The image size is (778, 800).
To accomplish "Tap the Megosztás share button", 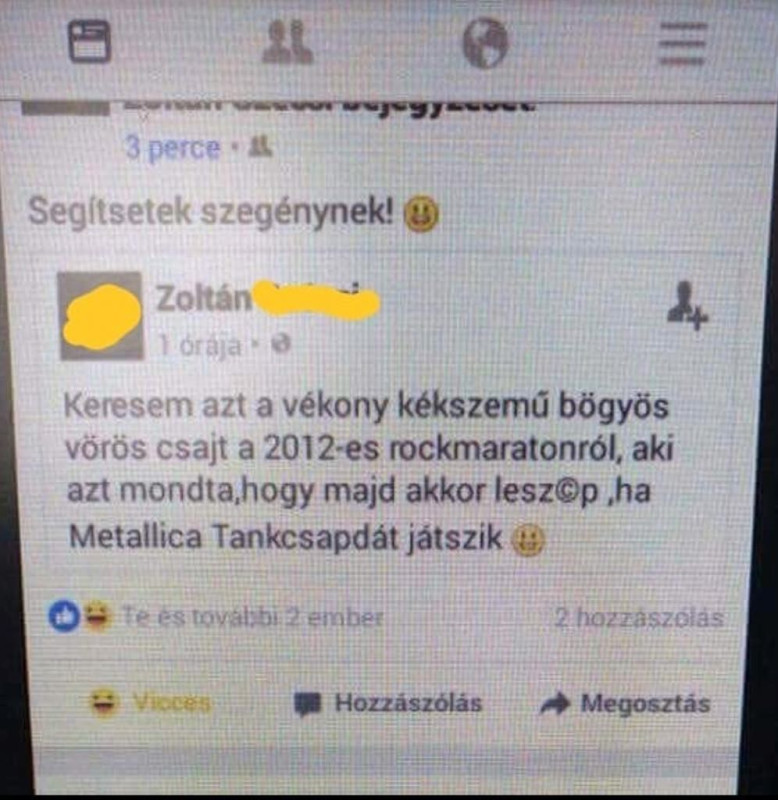I will (625, 704).
